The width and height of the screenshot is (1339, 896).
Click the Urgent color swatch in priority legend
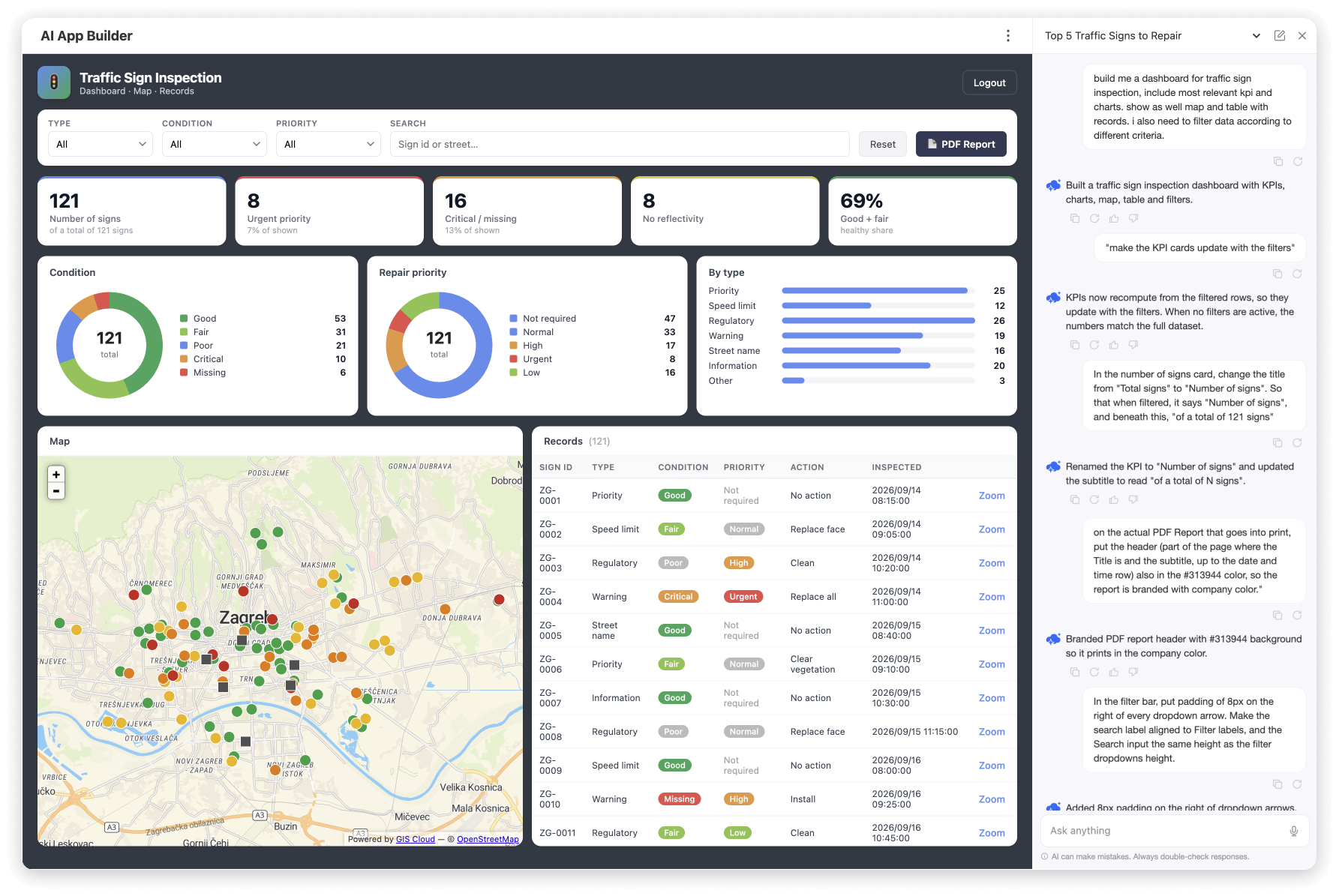click(514, 359)
